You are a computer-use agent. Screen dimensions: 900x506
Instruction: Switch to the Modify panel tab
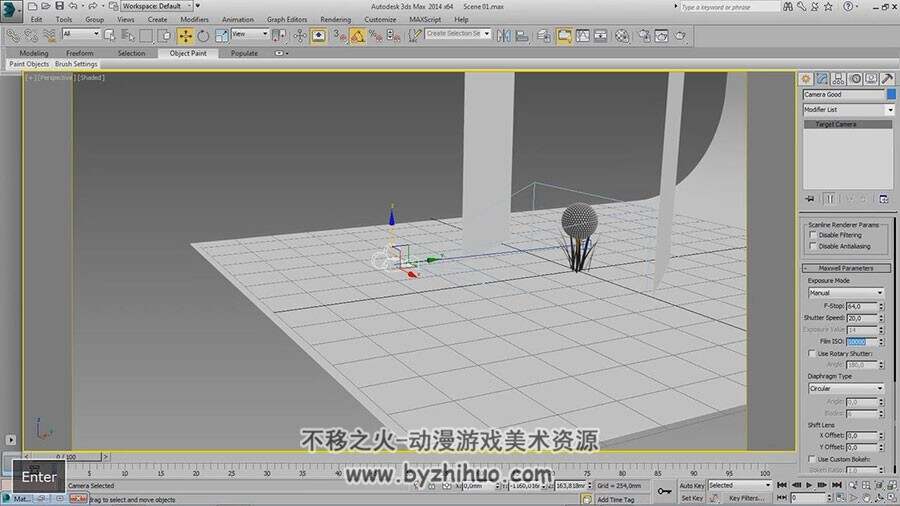click(x=822, y=79)
